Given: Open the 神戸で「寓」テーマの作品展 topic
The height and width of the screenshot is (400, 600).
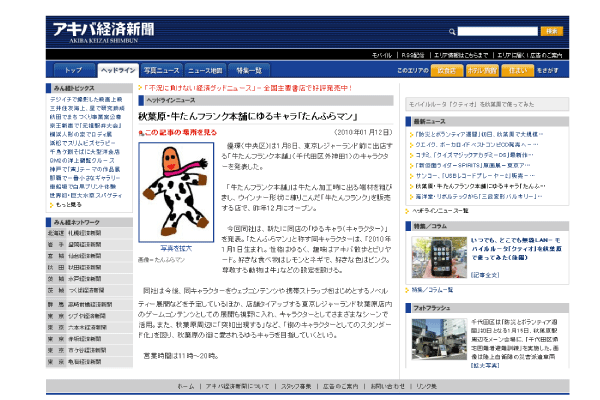Looking at the screenshot, I should click(85, 169).
